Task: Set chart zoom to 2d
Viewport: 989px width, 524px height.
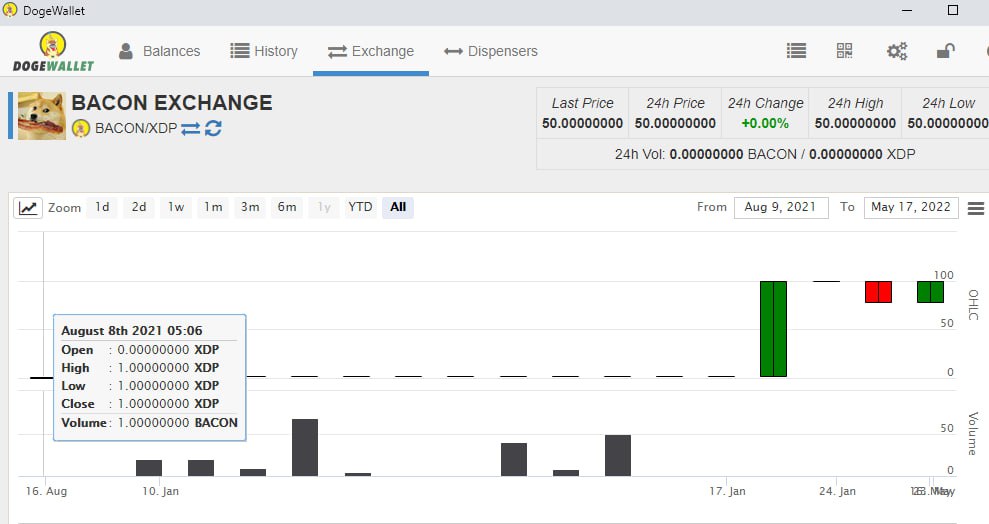Action: click(139, 207)
